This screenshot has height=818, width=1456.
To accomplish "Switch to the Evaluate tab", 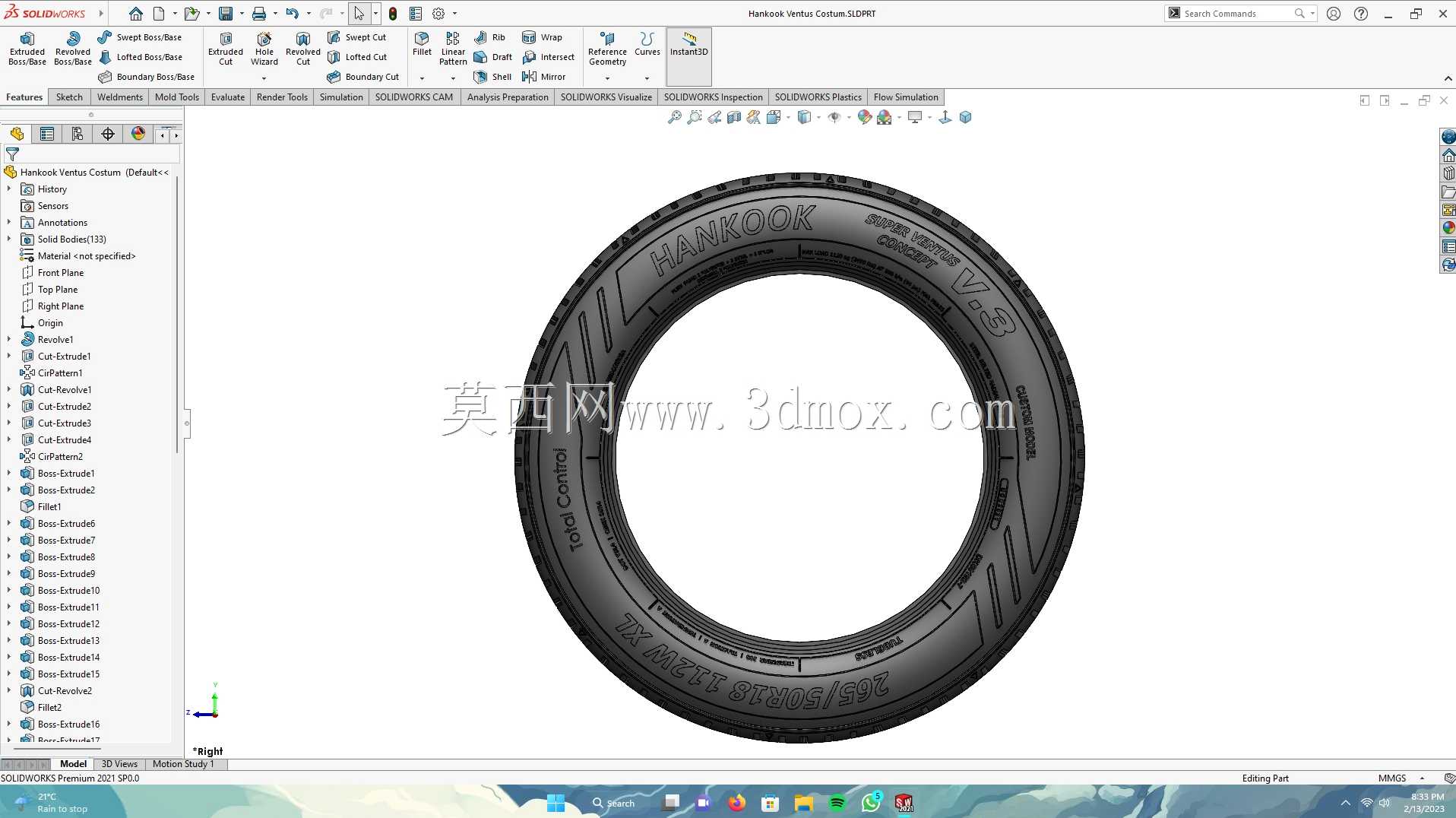I will (228, 97).
